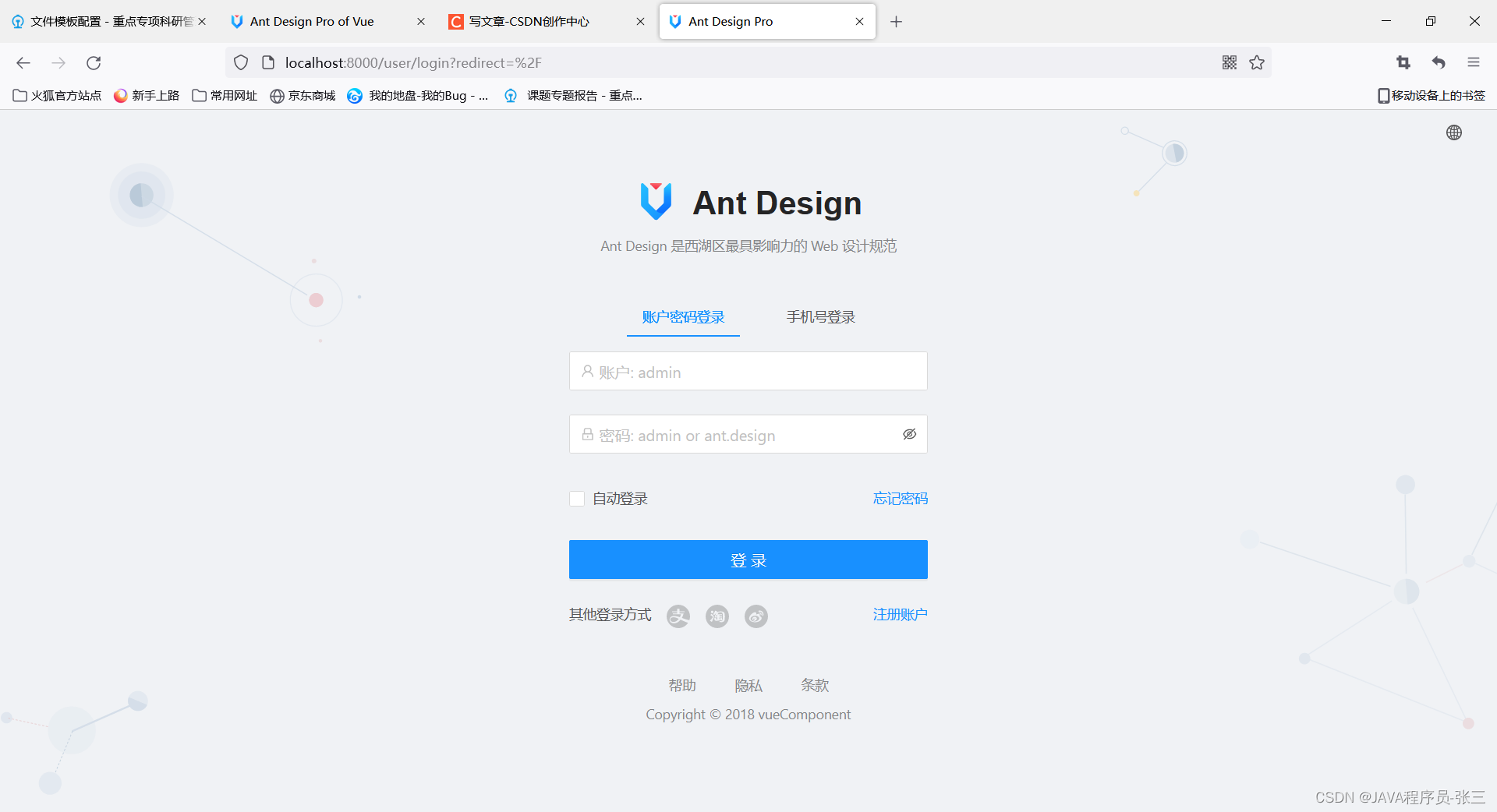Click the address bar URL

click(x=413, y=62)
